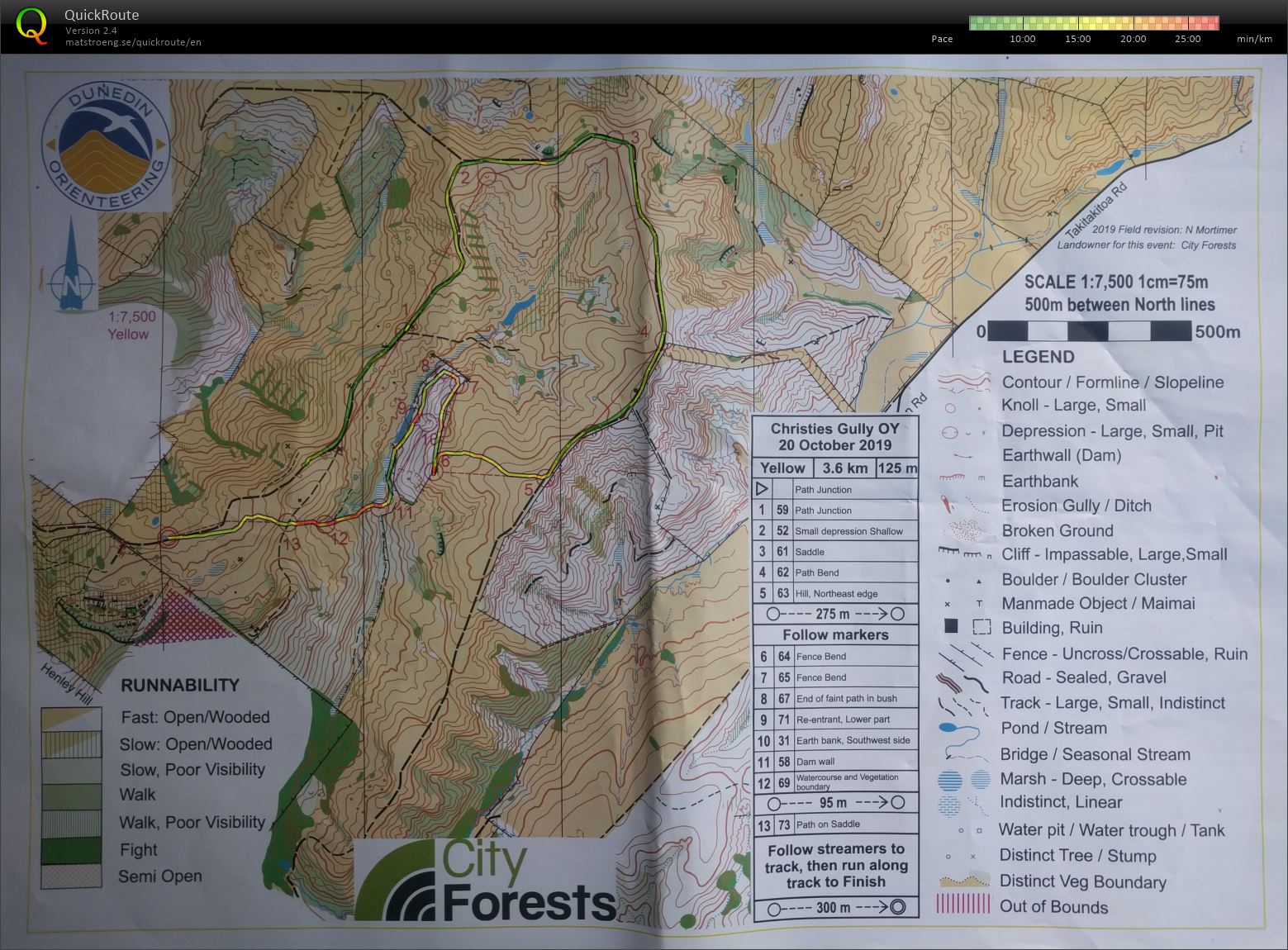Click the "Bridge / Seasonal Stream" legend entry
The width and height of the screenshot is (1288, 950).
coord(1095,754)
